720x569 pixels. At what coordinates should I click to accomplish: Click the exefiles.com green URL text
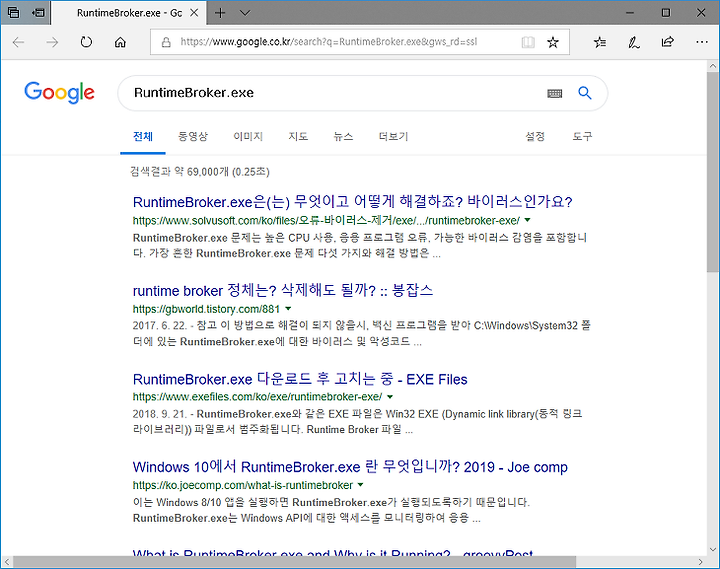tap(257, 396)
